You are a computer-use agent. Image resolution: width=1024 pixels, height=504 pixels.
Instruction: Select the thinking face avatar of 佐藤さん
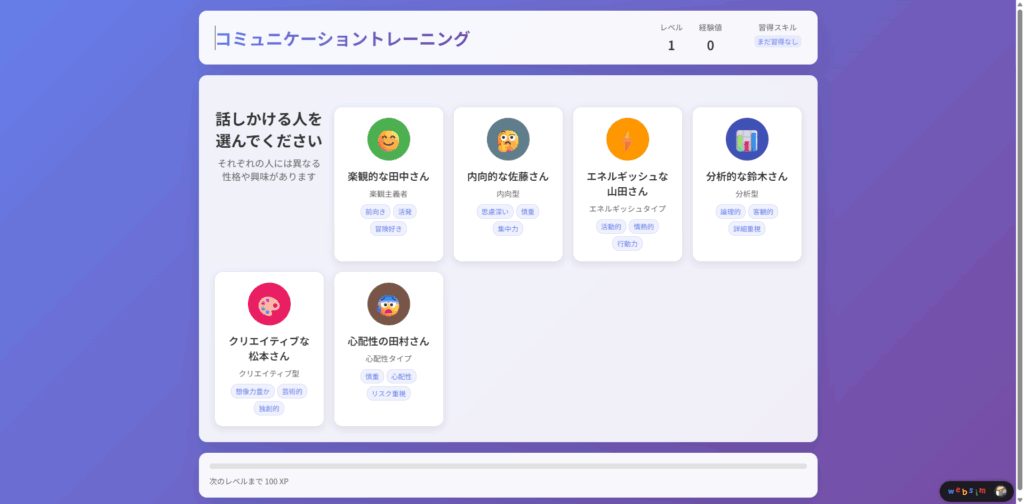click(508, 139)
